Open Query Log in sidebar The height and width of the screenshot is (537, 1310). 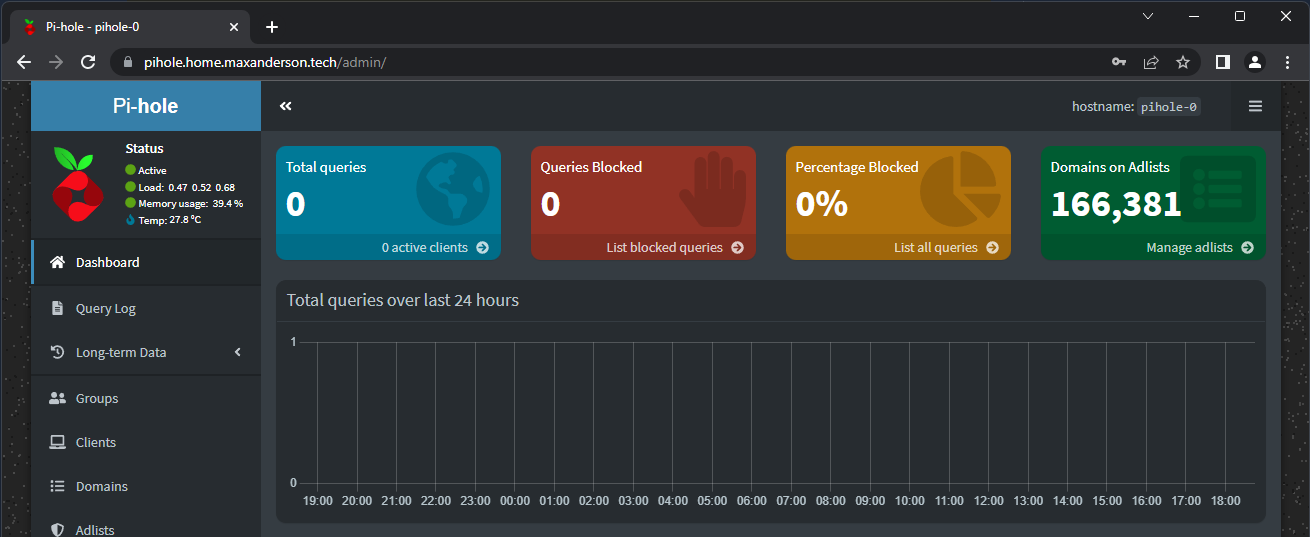click(146, 308)
